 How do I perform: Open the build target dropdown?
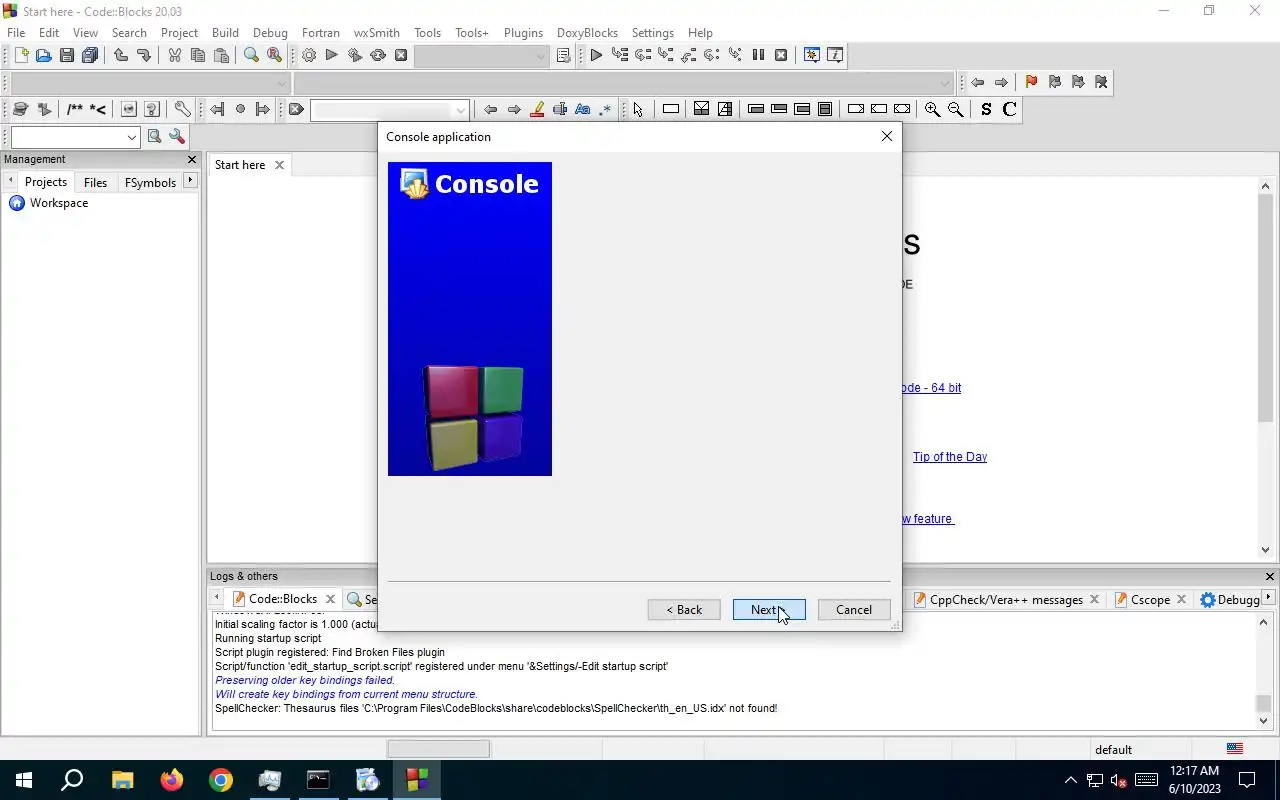click(x=482, y=56)
